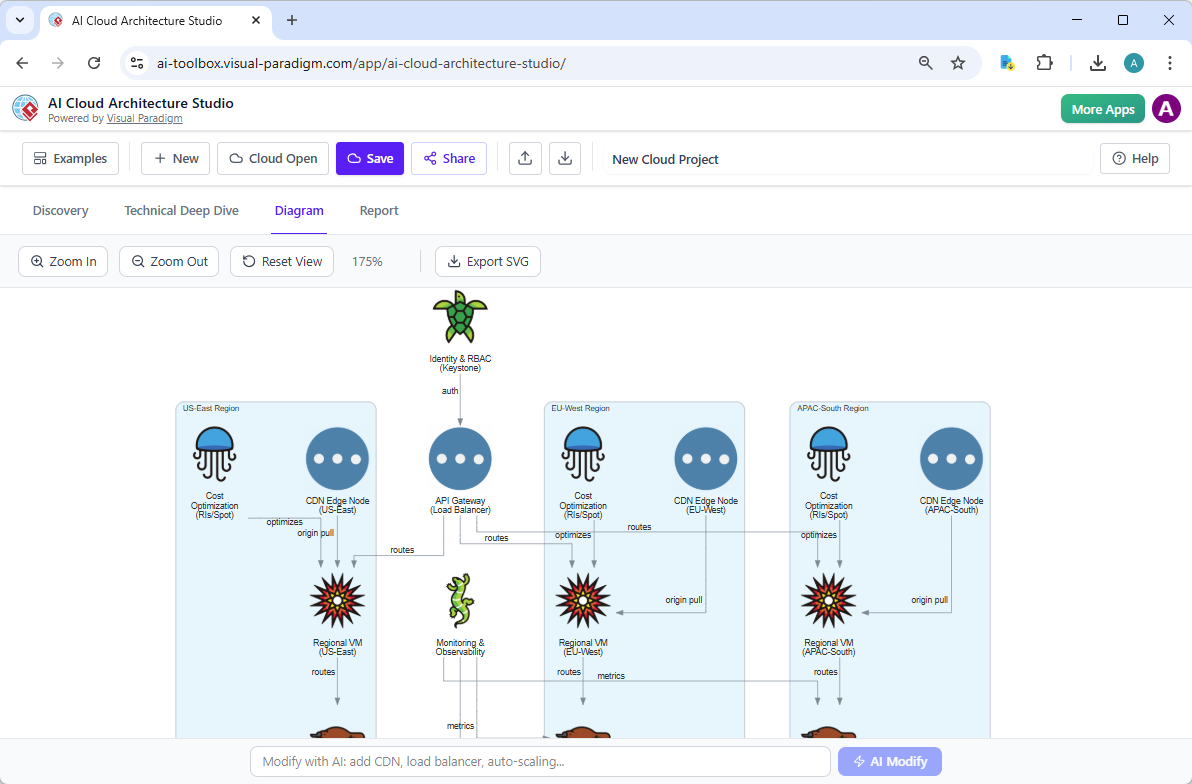
Task: Select the Monitoring & Observability gecko icon
Action: coord(459,600)
